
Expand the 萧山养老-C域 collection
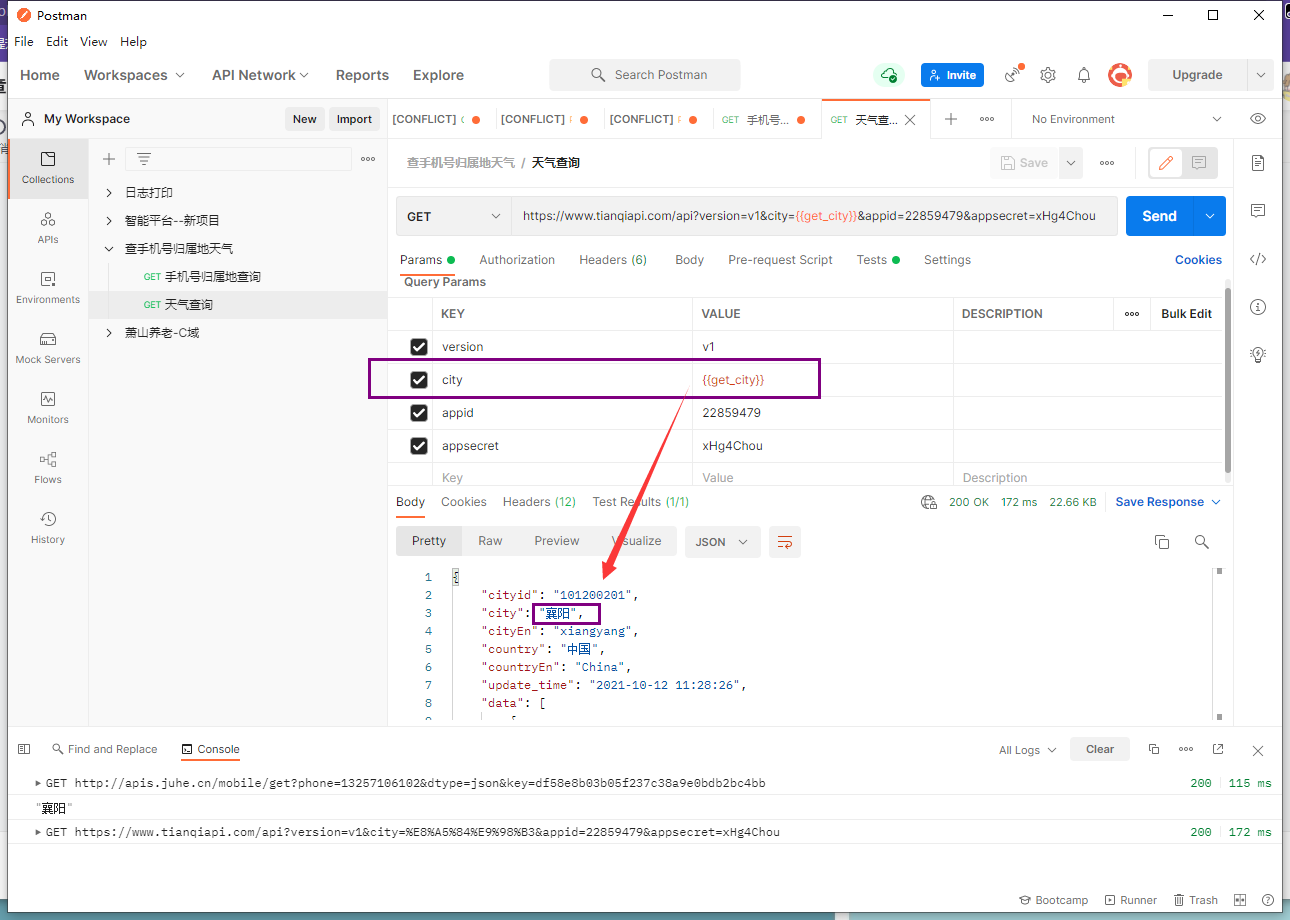109,333
